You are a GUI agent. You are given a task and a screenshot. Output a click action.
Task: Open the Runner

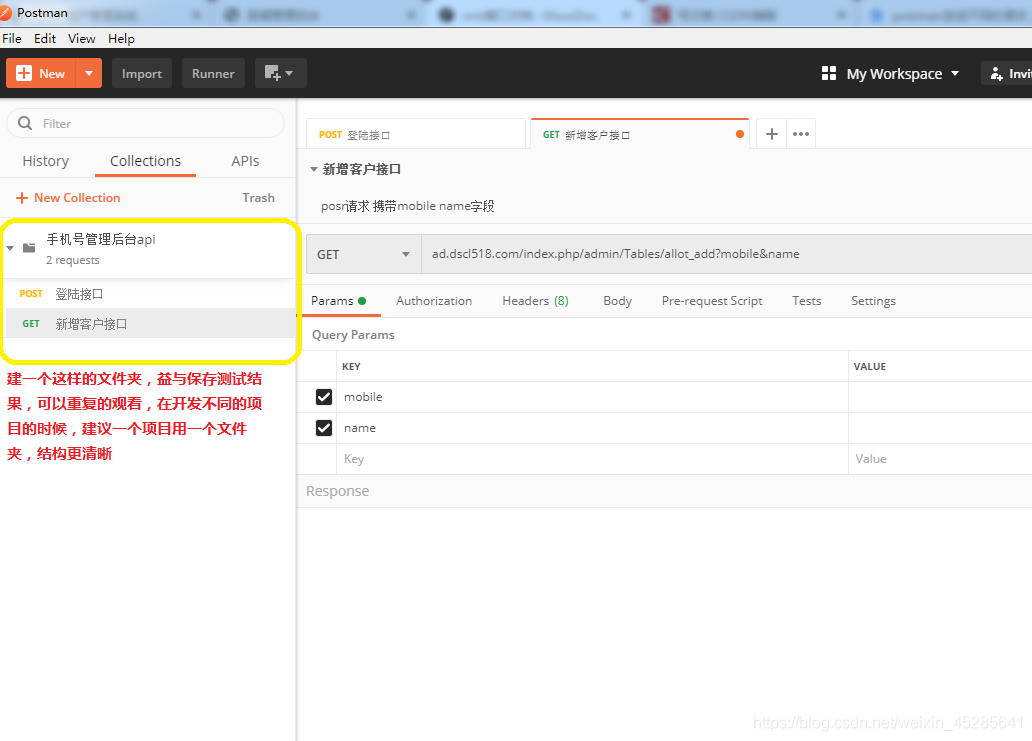click(213, 73)
